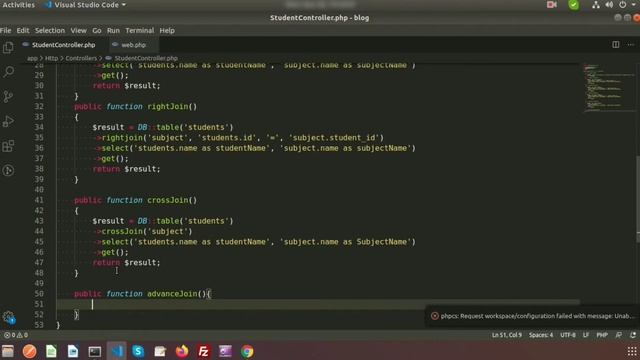Launch FileZilla from the dock
640x360 pixels.
click(203, 351)
